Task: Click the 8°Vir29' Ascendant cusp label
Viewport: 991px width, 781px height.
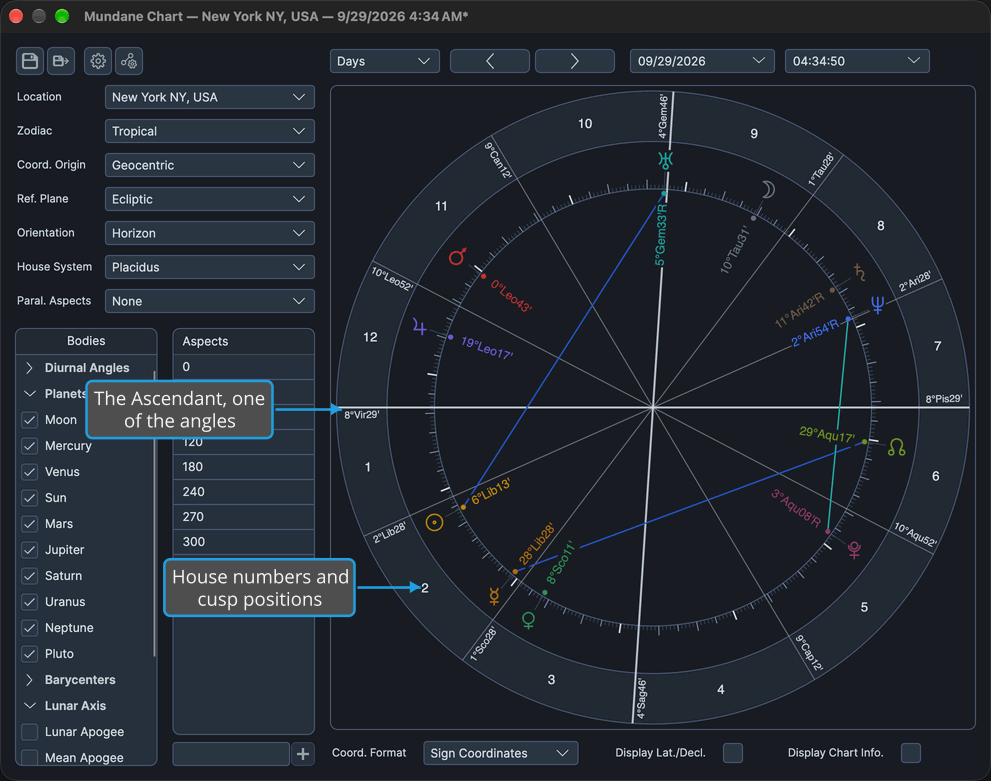Action: pyautogui.click(x=362, y=415)
